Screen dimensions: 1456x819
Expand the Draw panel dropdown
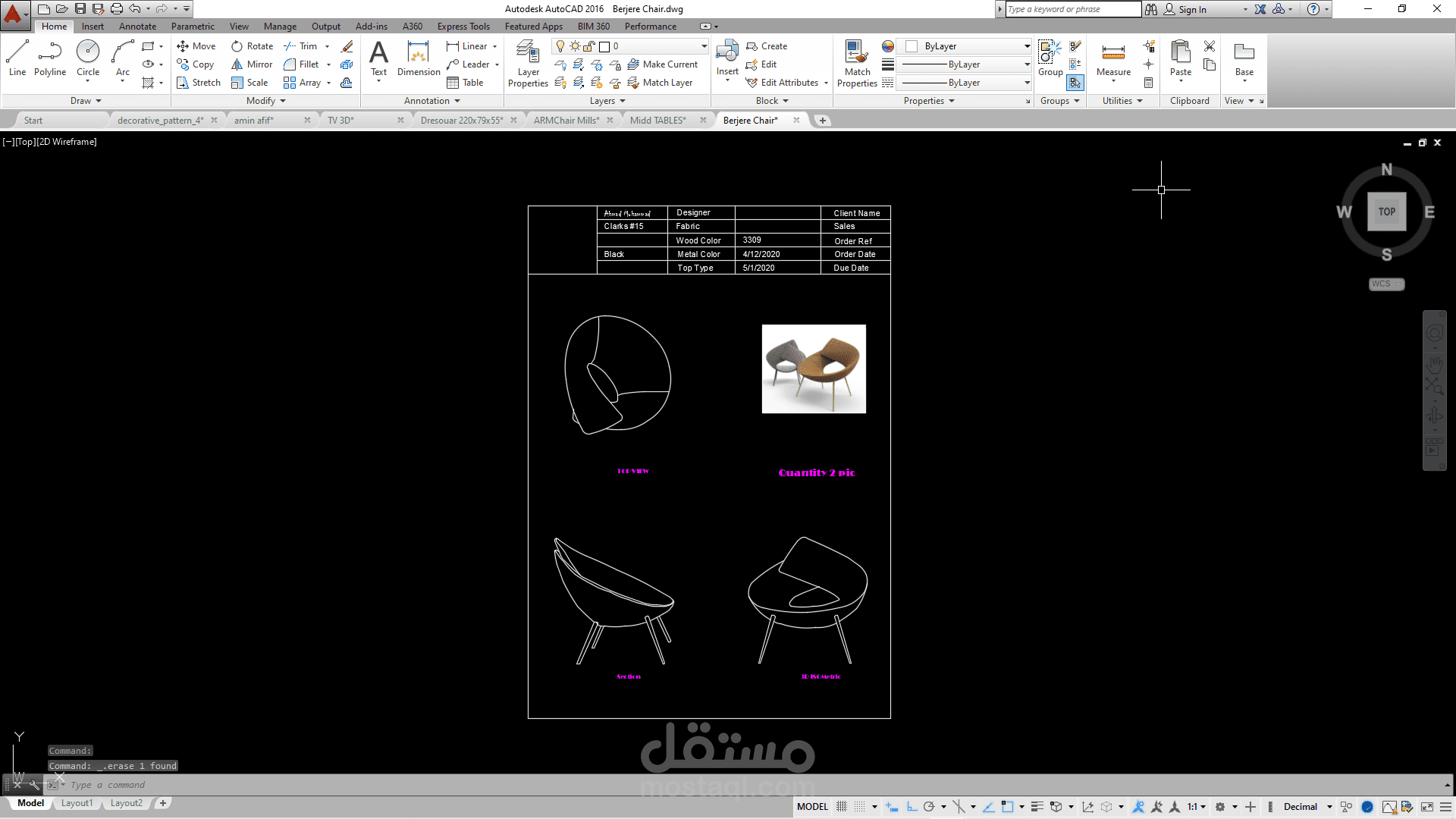click(x=86, y=101)
